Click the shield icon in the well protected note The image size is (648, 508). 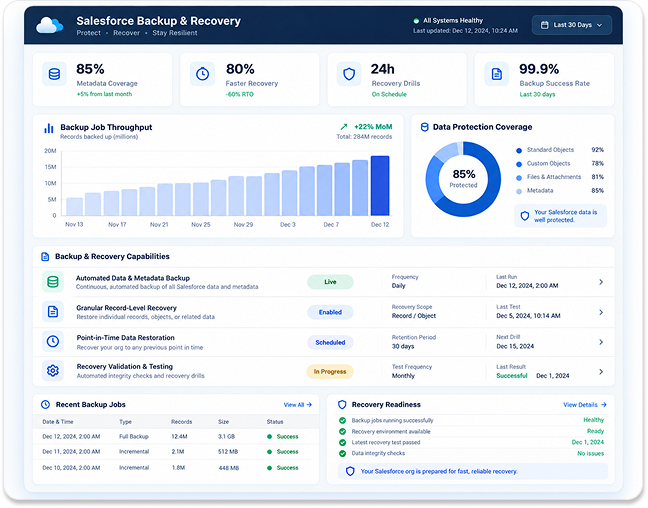pyautogui.click(x=524, y=216)
